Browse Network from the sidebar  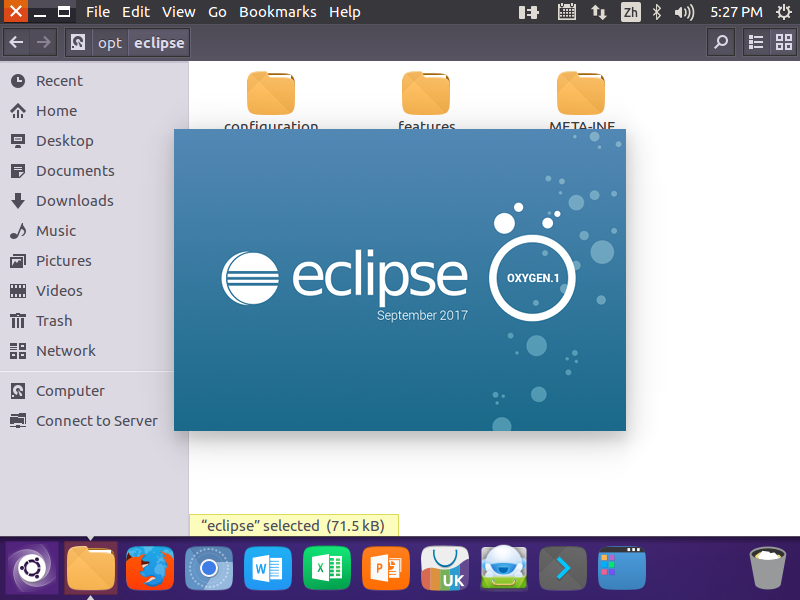tap(65, 351)
